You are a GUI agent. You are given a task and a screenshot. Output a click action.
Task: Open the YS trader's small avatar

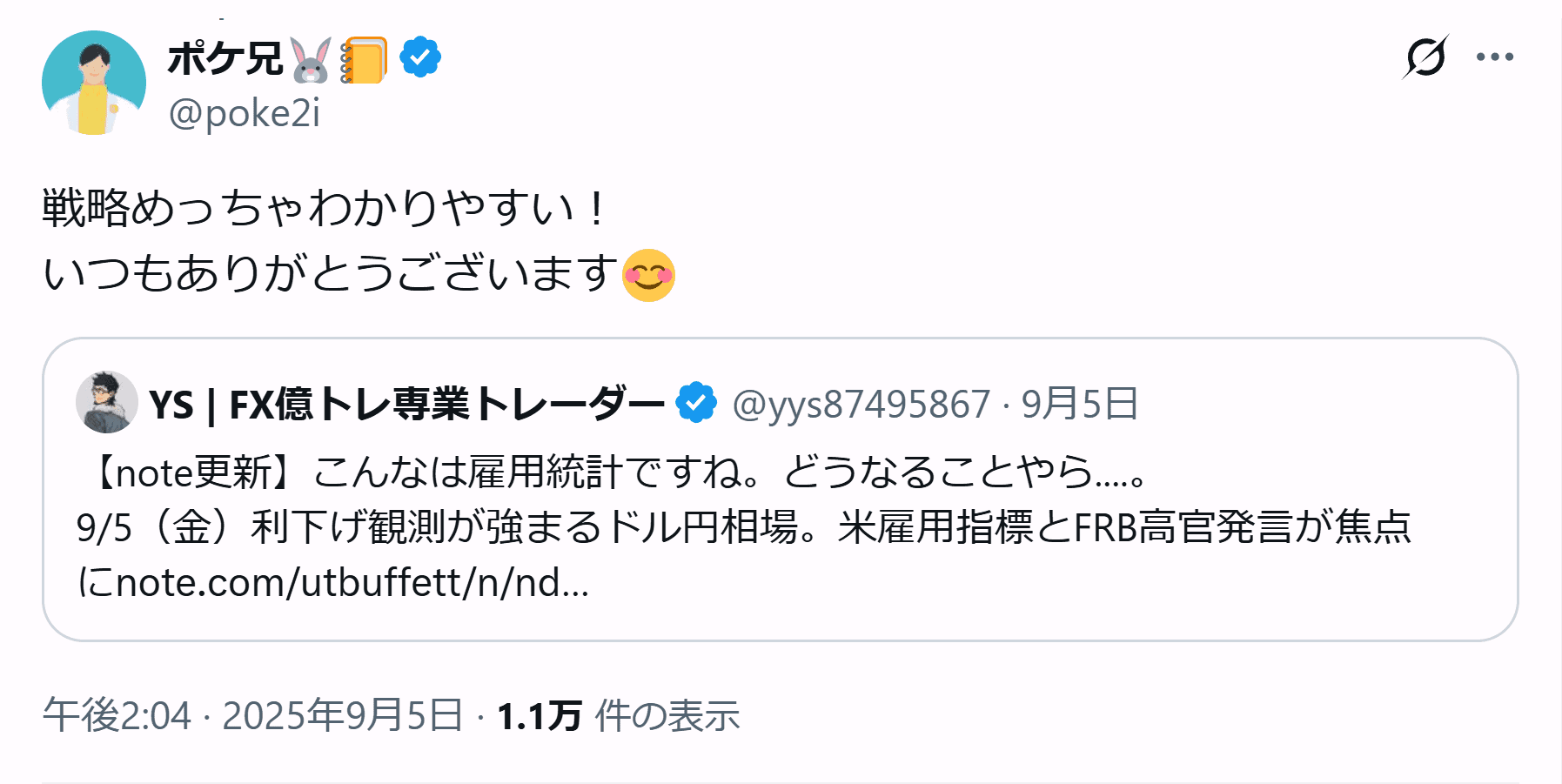tap(107, 402)
